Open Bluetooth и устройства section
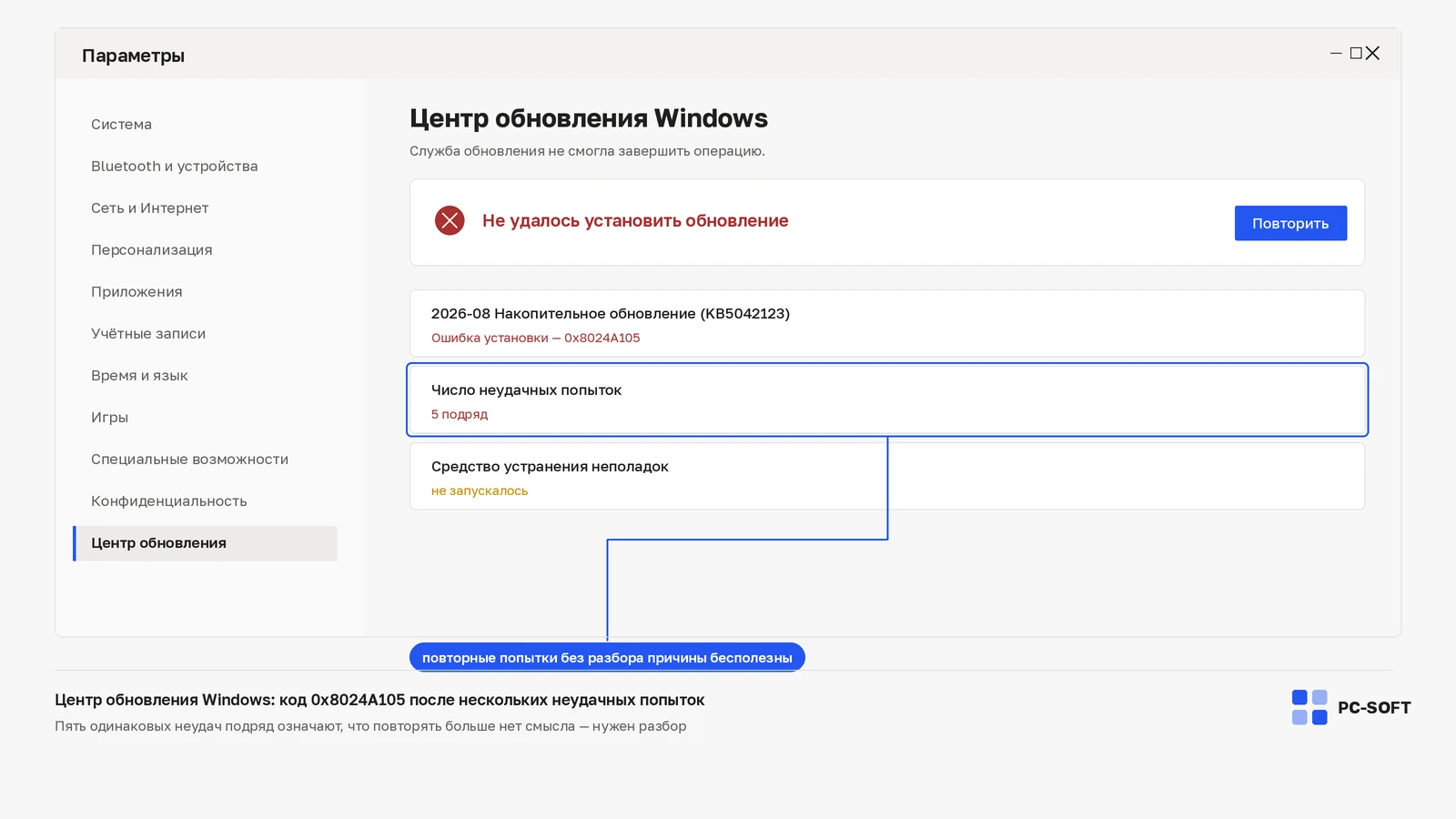 [174, 167]
